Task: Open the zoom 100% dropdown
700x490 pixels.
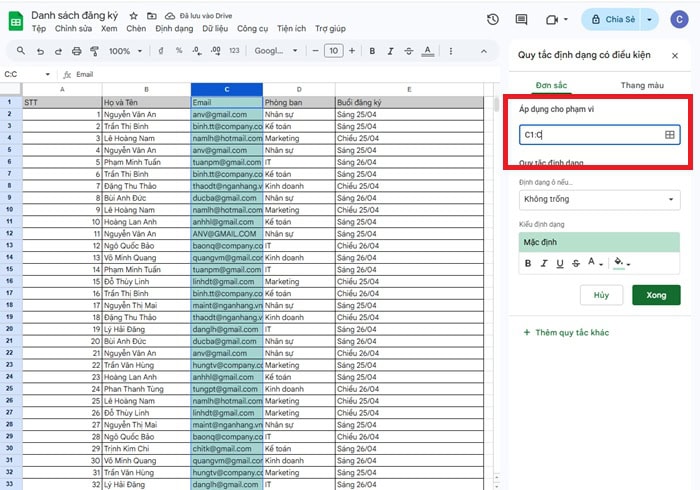Action: pyautogui.click(x=124, y=51)
